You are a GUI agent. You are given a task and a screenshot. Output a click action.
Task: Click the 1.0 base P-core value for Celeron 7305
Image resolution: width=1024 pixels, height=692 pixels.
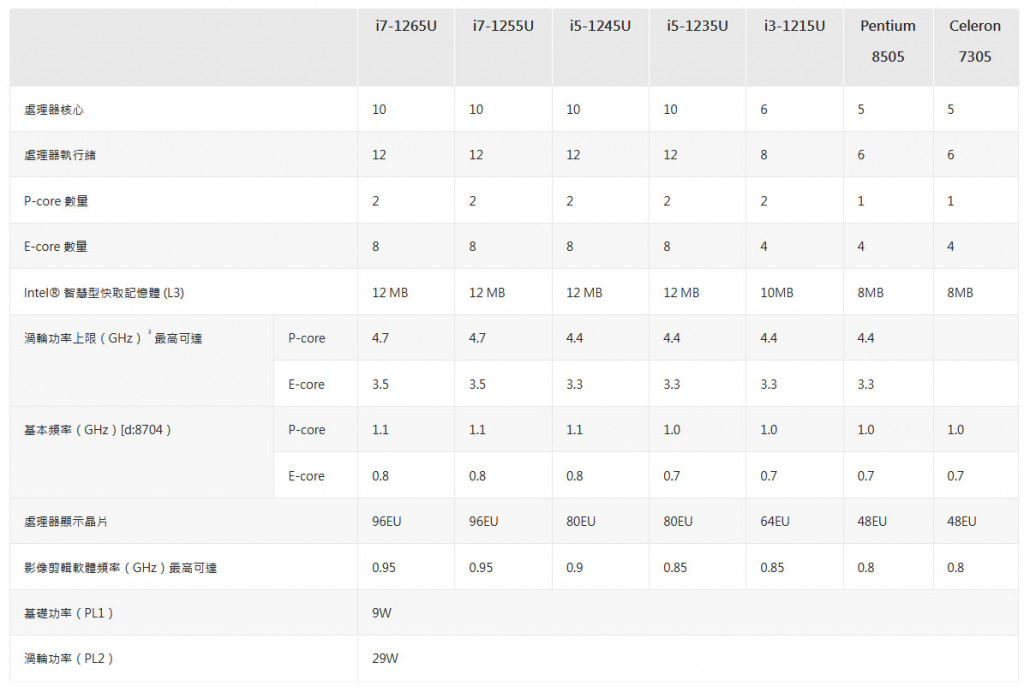[955, 430]
